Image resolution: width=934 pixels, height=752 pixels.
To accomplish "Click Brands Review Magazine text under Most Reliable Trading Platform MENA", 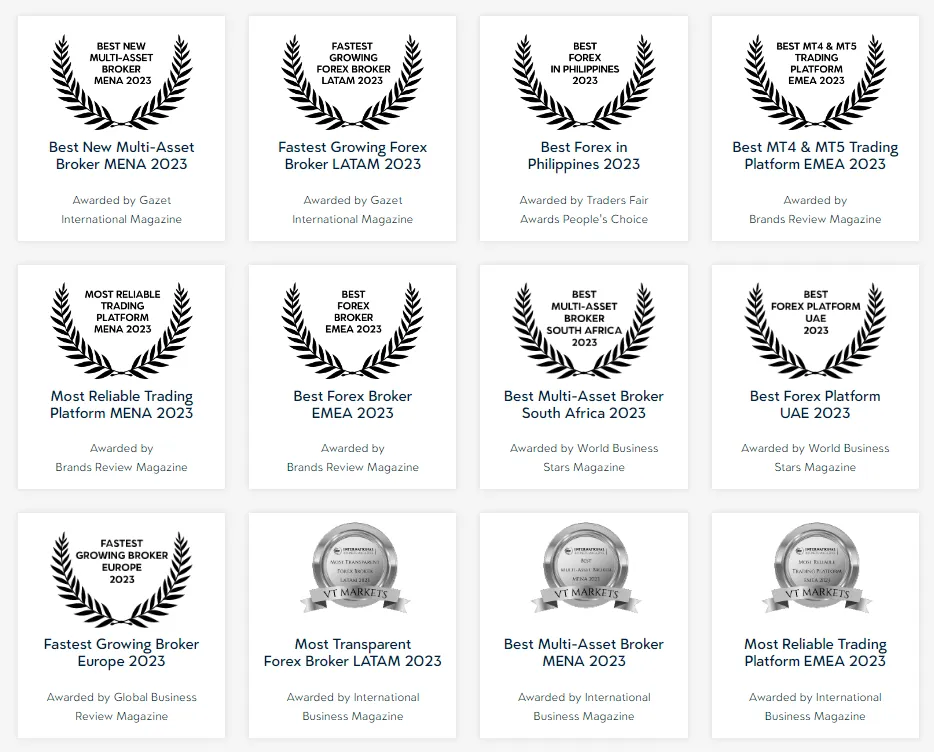I will point(122,458).
